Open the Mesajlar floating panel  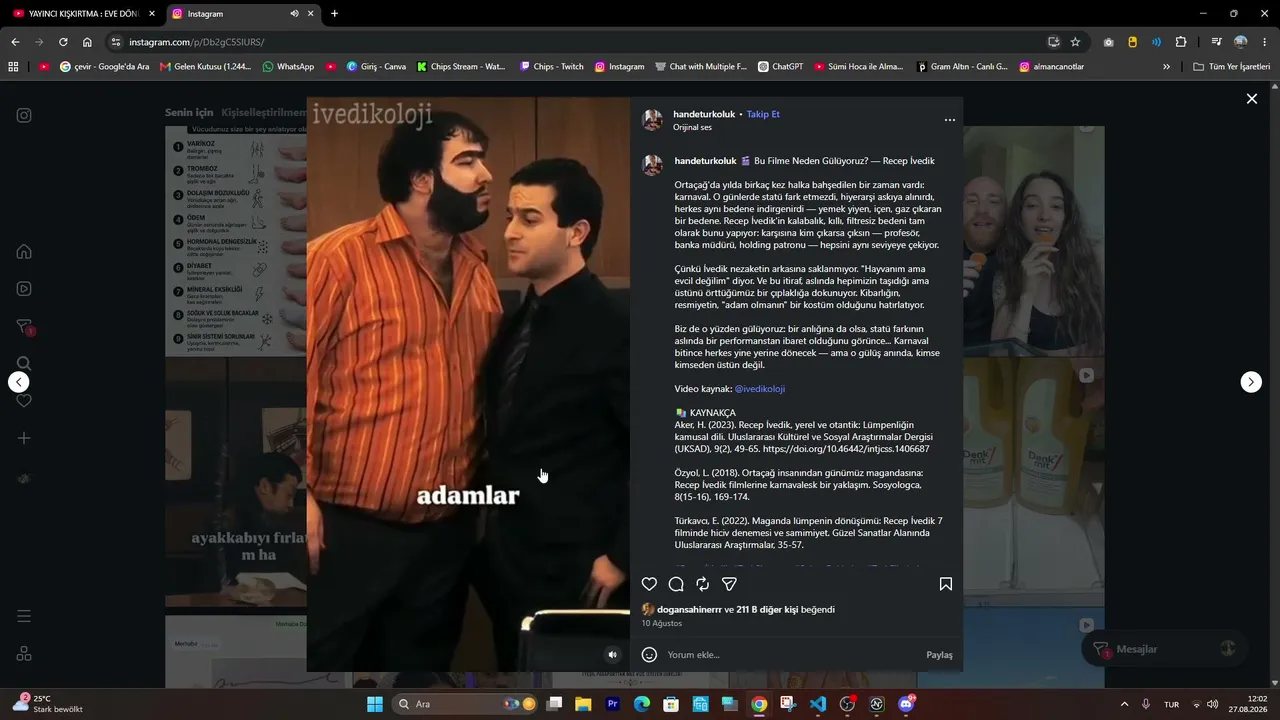(1163, 649)
